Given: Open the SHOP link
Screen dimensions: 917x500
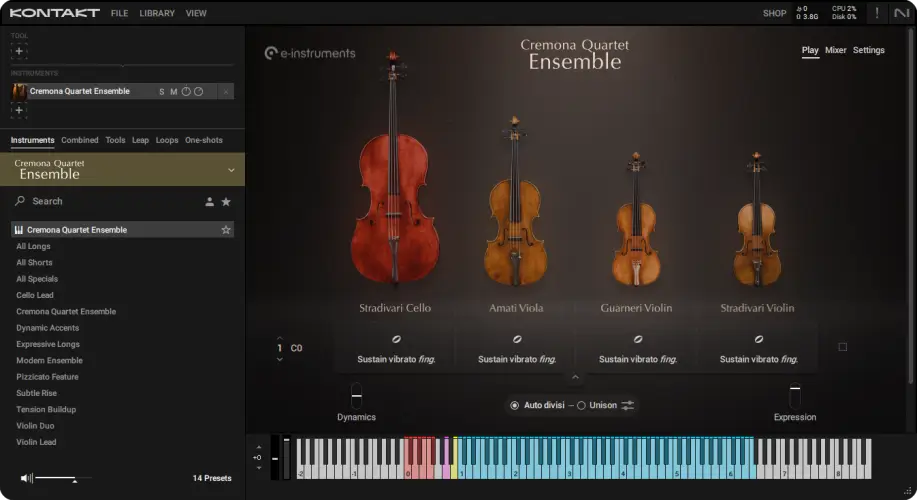Looking at the screenshot, I should pyautogui.click(x=774, y=13).
